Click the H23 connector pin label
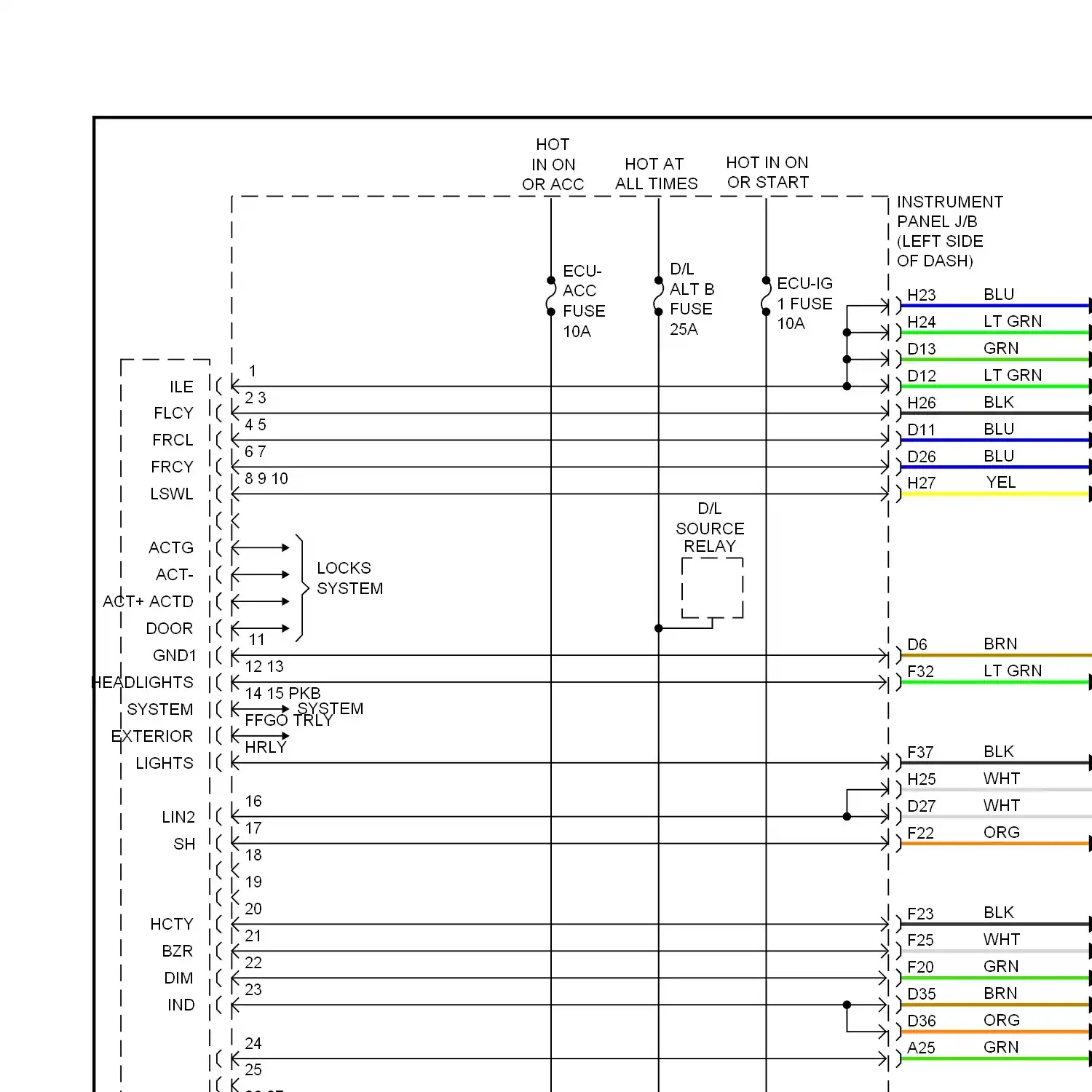 click(x=921, y=295)
